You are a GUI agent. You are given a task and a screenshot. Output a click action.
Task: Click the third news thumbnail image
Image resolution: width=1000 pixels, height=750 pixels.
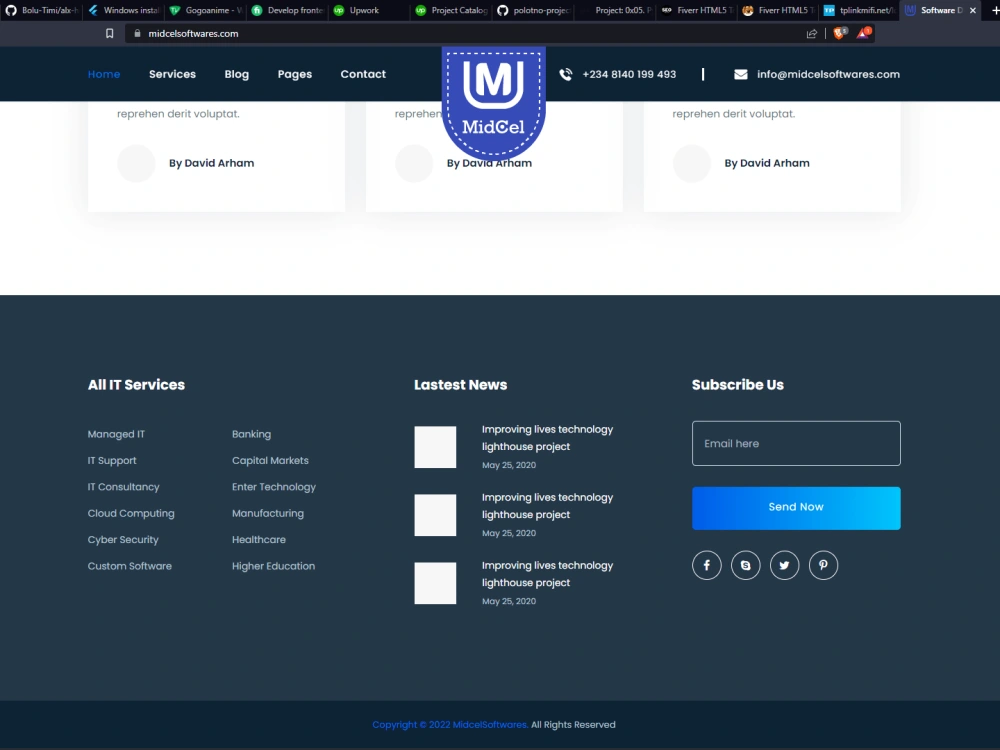point(436,583)
